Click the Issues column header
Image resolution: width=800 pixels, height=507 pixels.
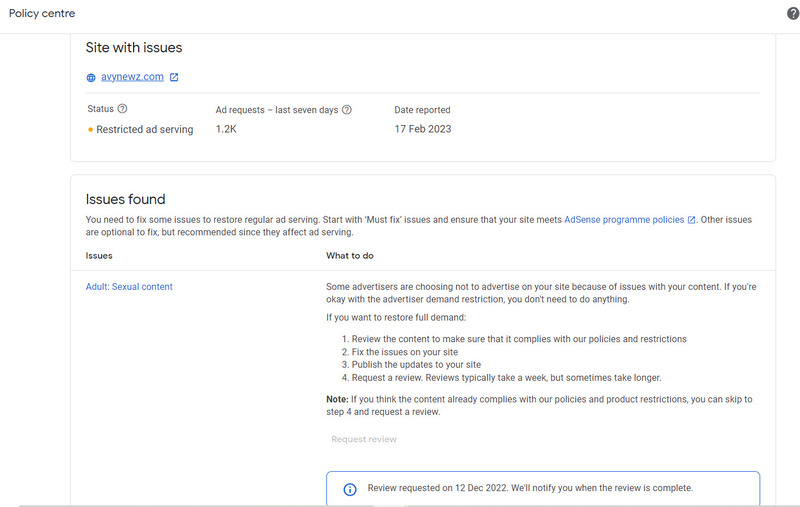[99, 256]
